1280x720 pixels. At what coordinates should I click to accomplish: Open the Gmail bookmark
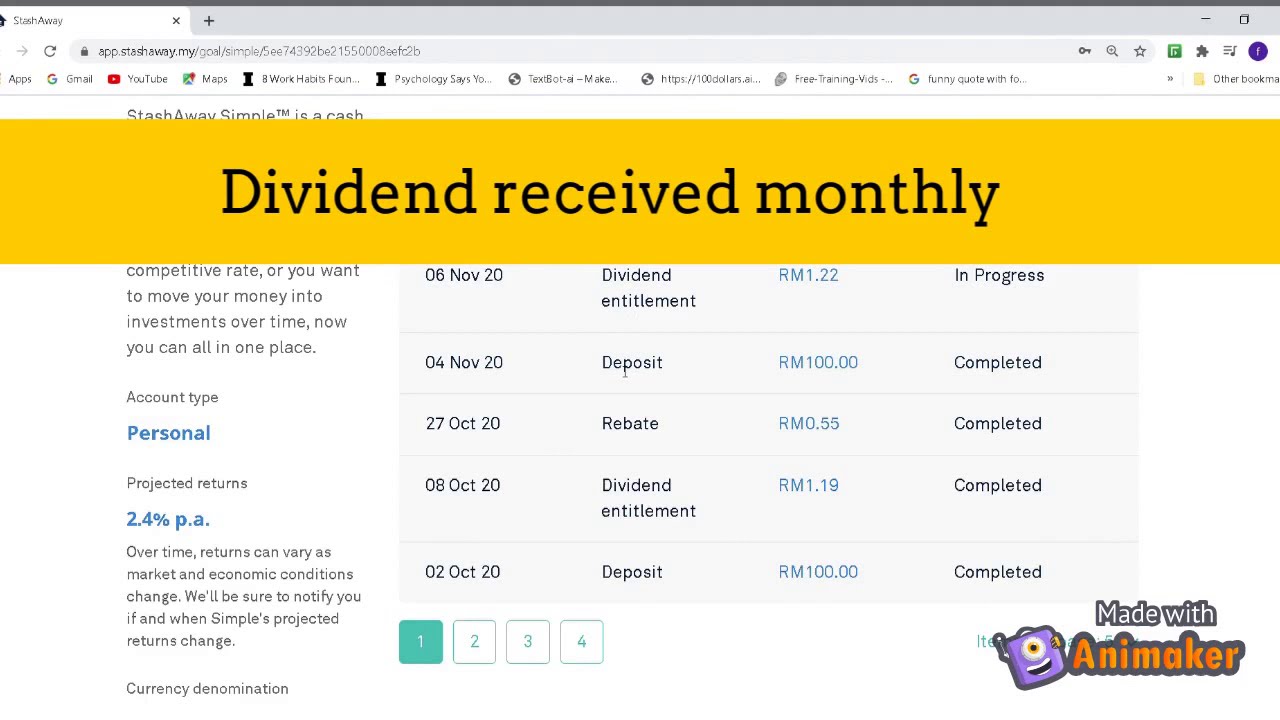pos(69,79)
